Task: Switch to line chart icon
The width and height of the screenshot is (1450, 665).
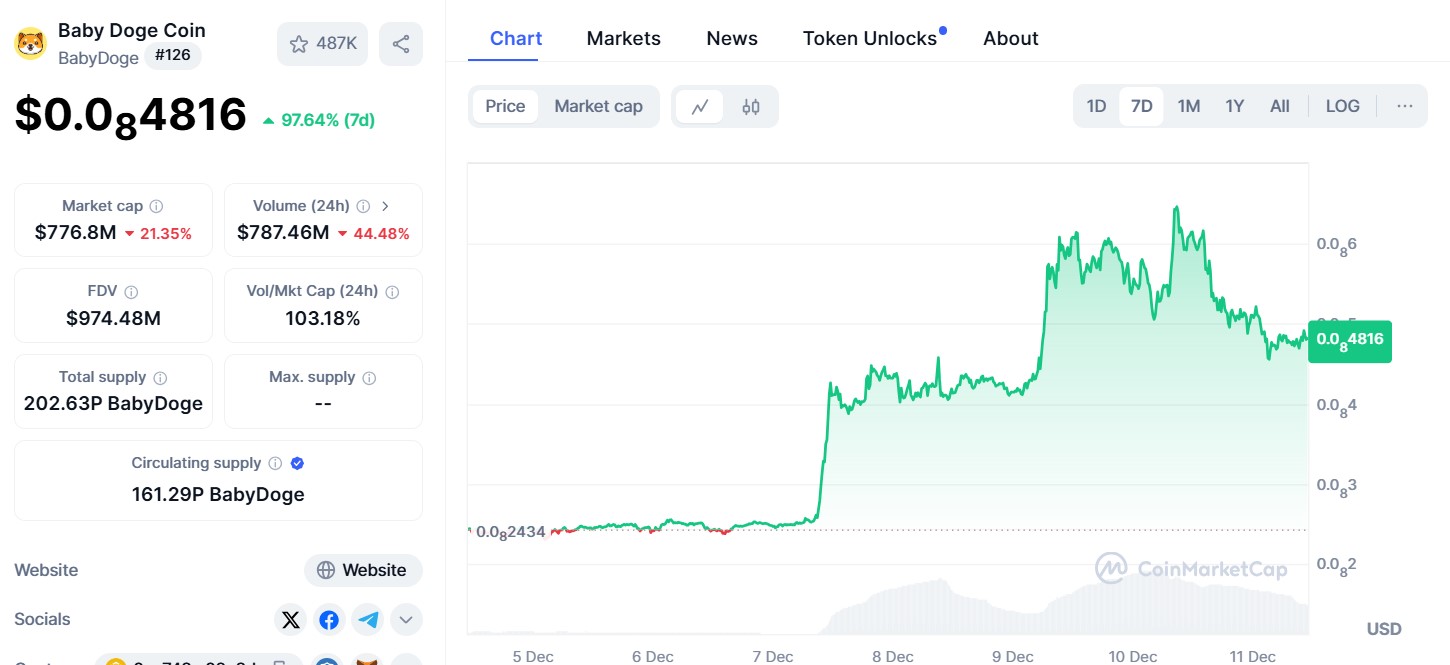Action: coord(700,106)
